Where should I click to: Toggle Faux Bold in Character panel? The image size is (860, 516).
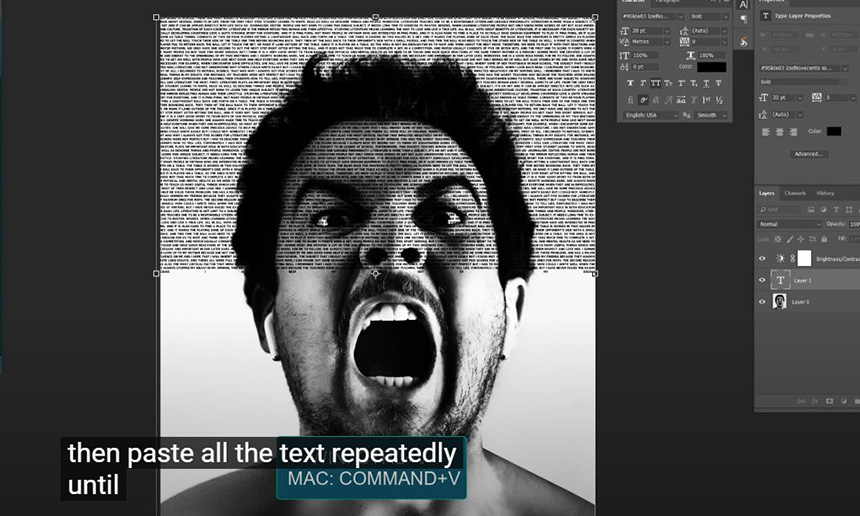[630, 83]
